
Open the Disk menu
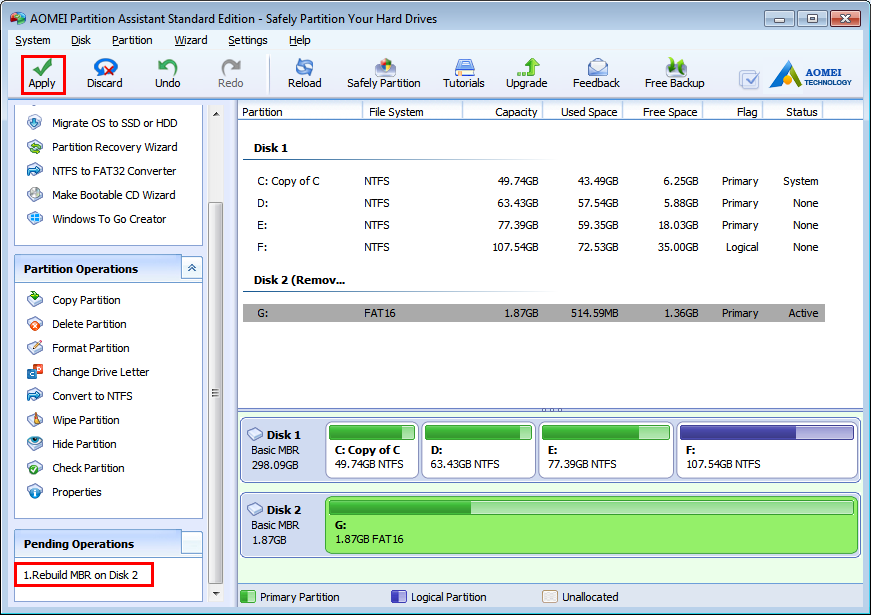pyautogui.click(x=81, y=40)
